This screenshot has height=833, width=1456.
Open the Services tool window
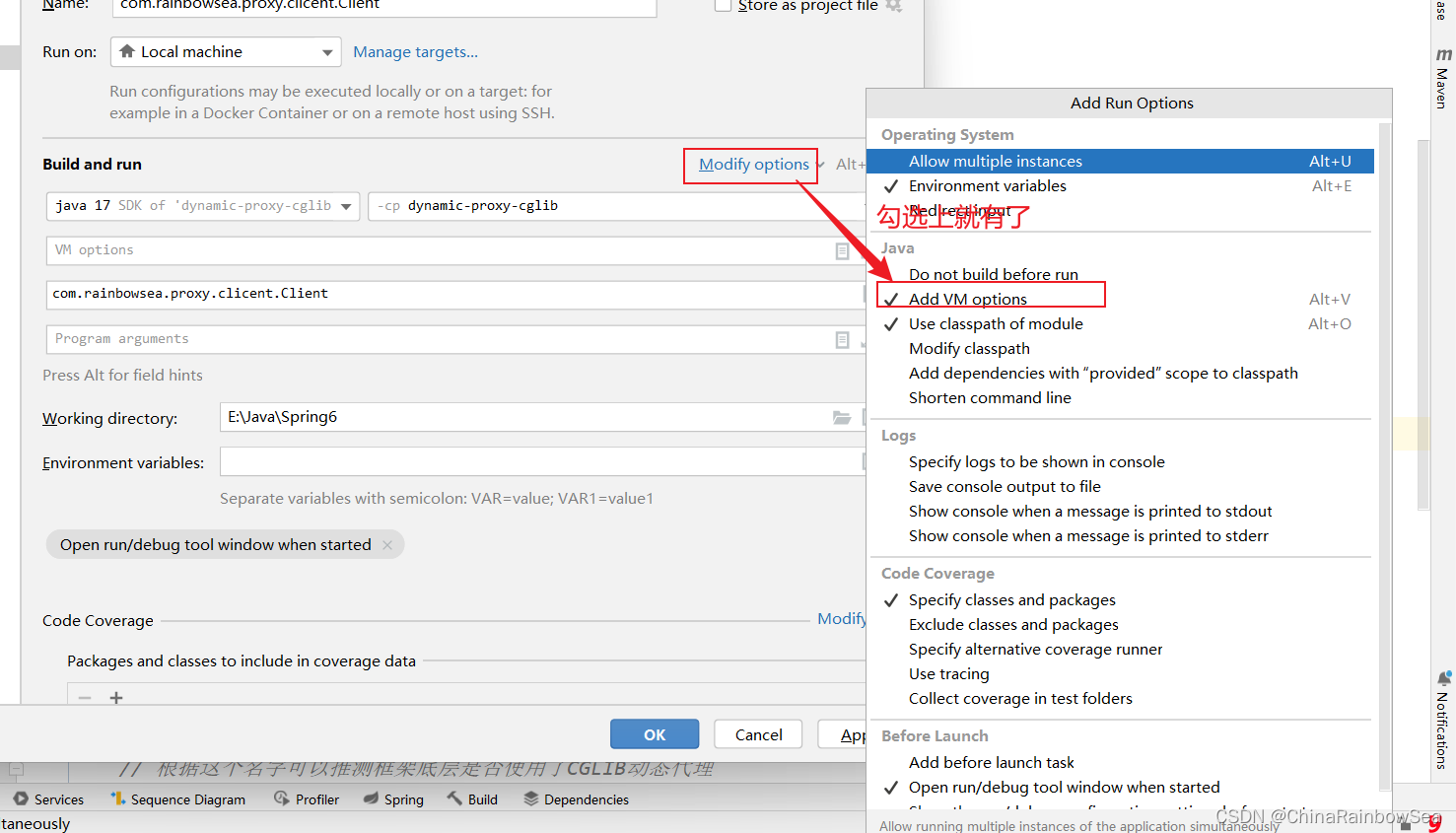click(48, 799)
